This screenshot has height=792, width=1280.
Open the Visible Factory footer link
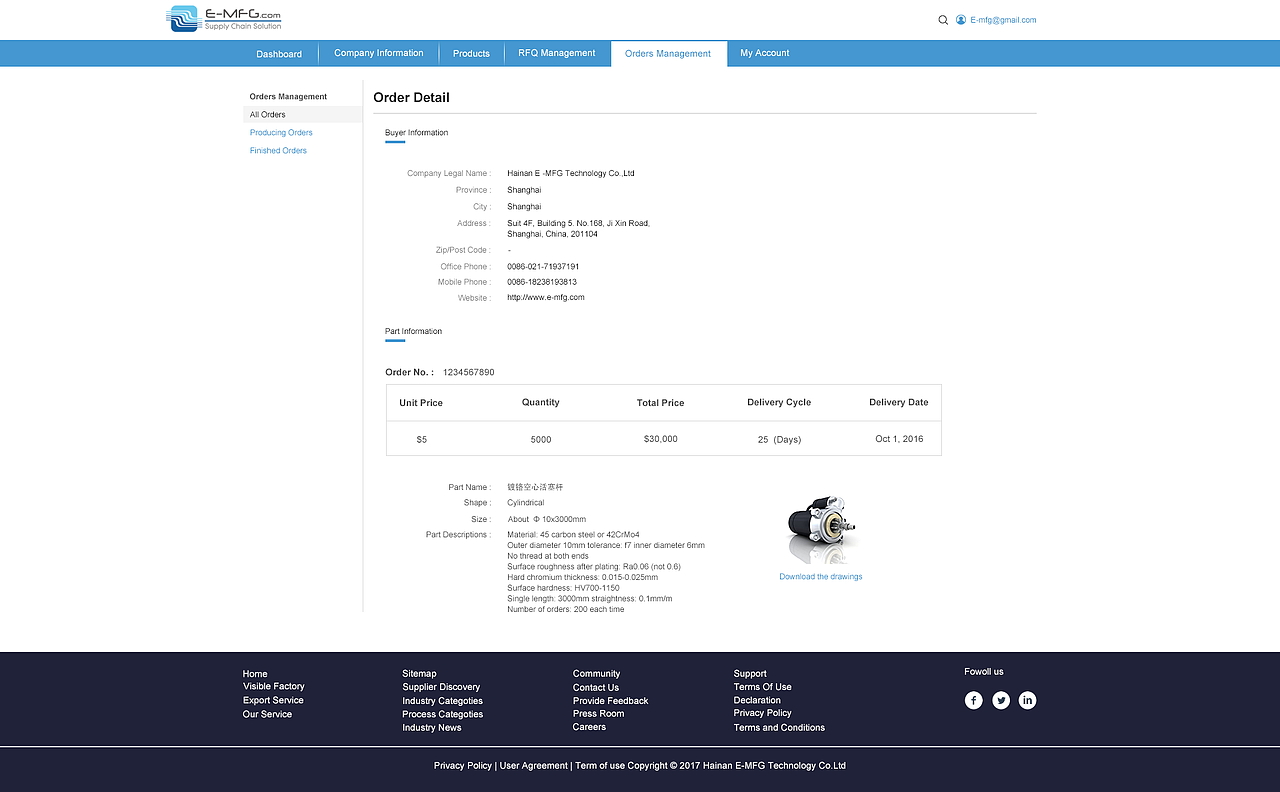(x=274, y=687)
